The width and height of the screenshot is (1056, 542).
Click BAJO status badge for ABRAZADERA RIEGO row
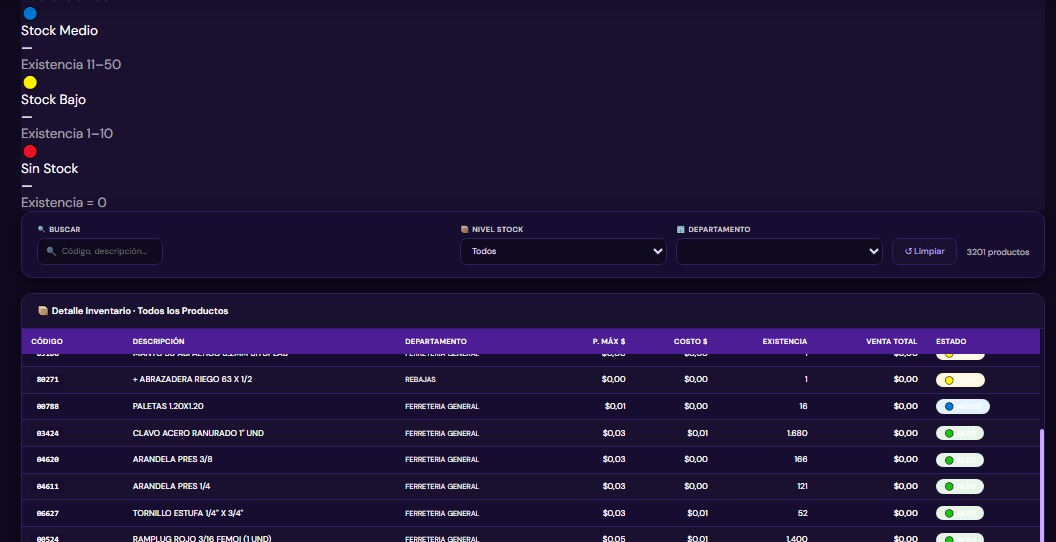pos(960,380)
